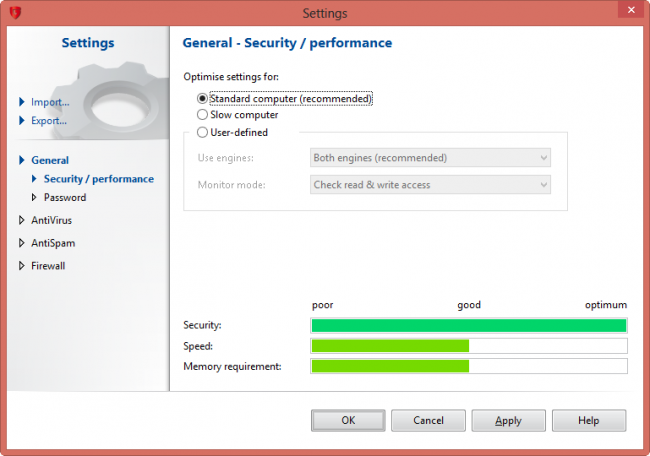Image resolution: width=650 pixels, height=456 pixels.
Task: Click the 'Speed:' label
Action: coord(198,346)
